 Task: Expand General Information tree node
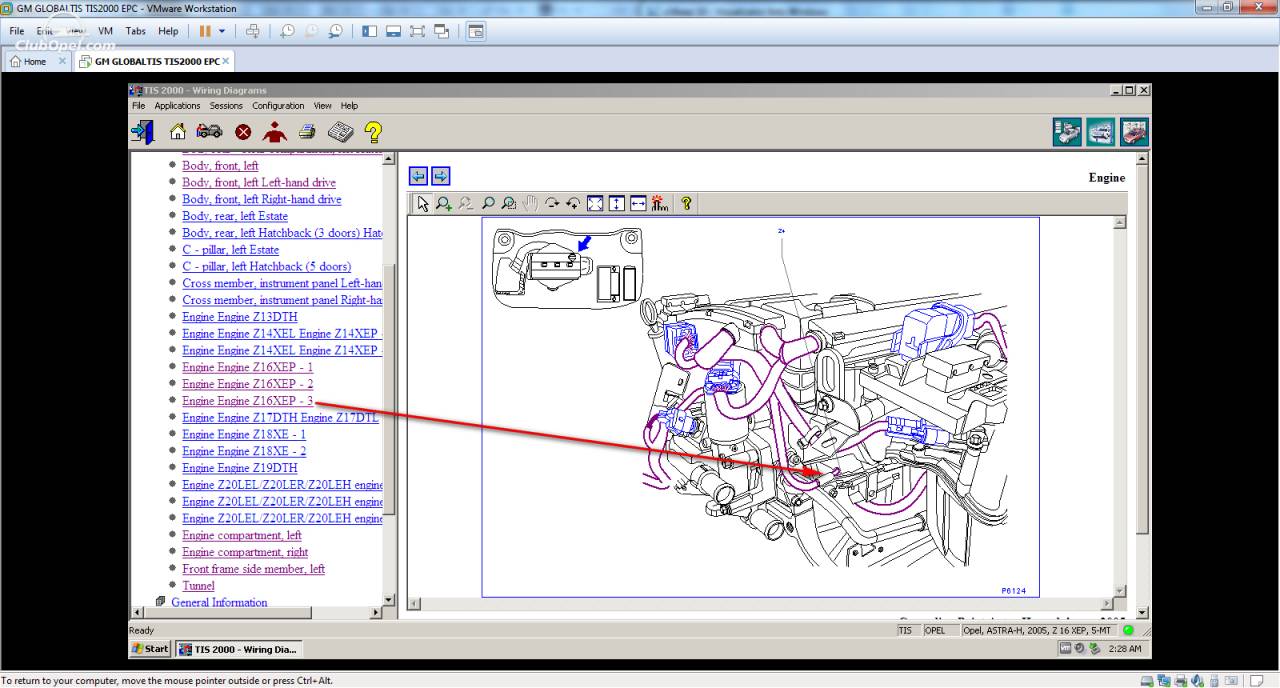[161, 602]
